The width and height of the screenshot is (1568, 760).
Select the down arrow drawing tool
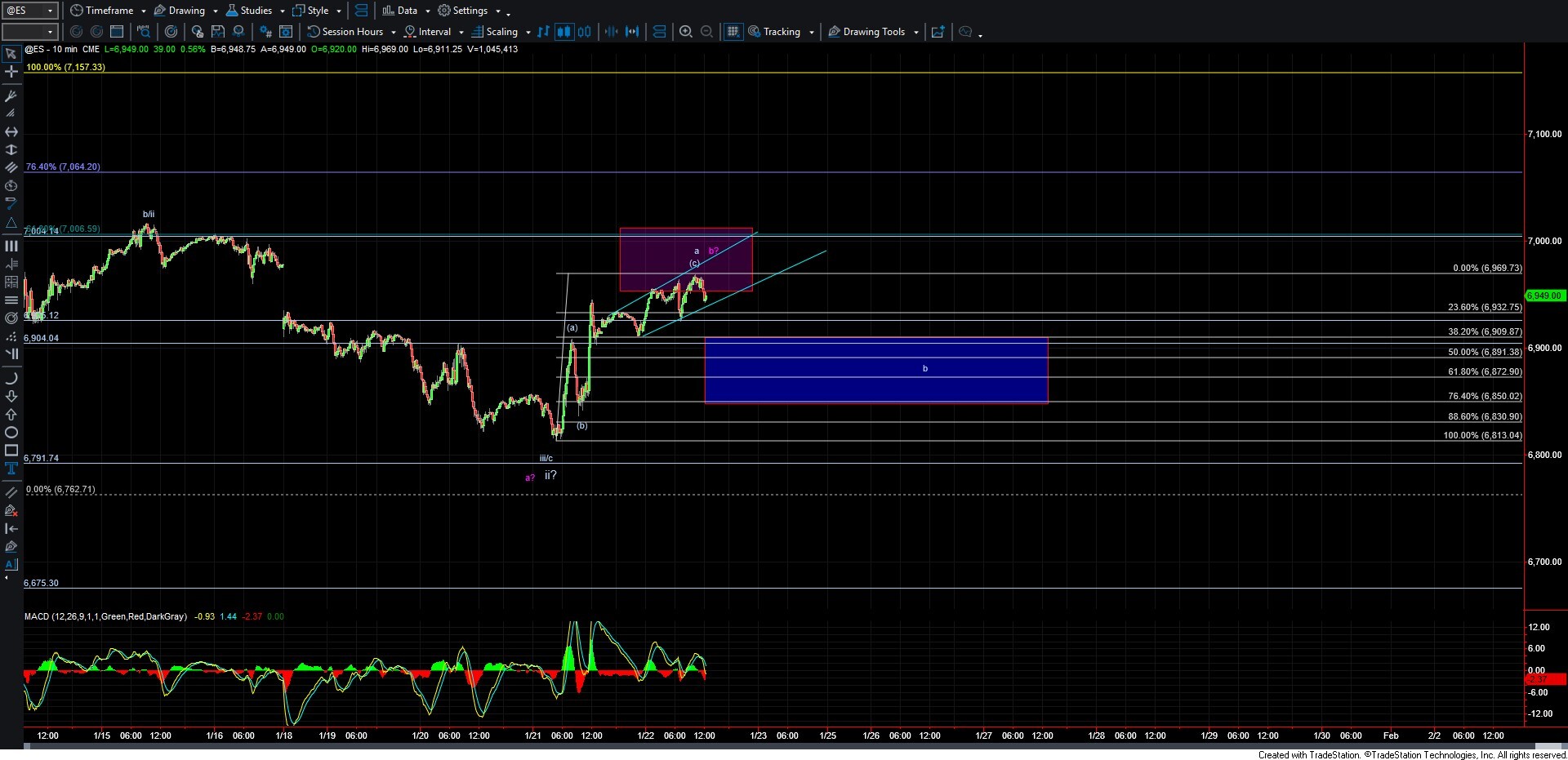11,397
